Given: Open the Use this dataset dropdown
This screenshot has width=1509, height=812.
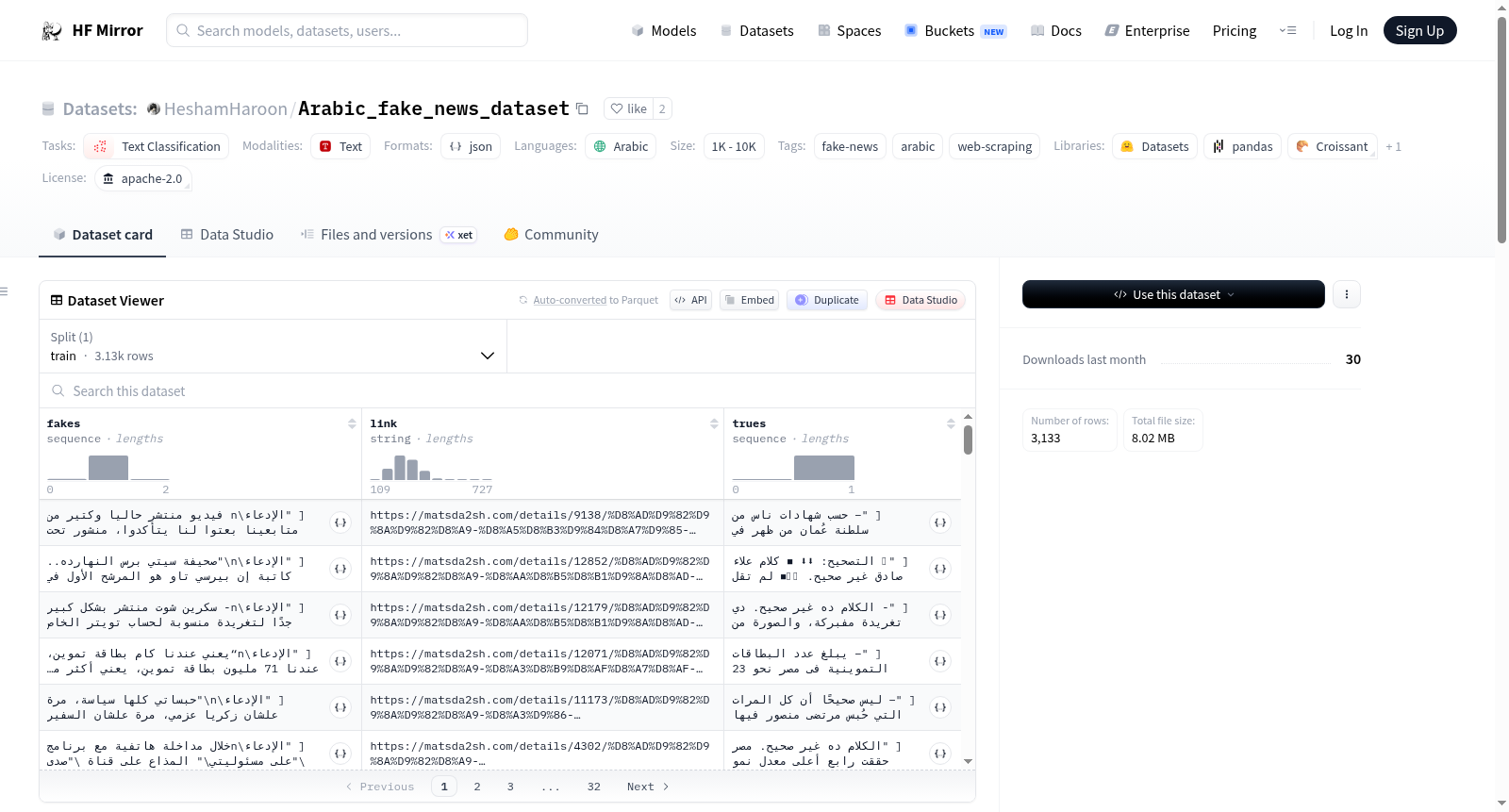Looking at the screenshot, I should (1173, 294).
